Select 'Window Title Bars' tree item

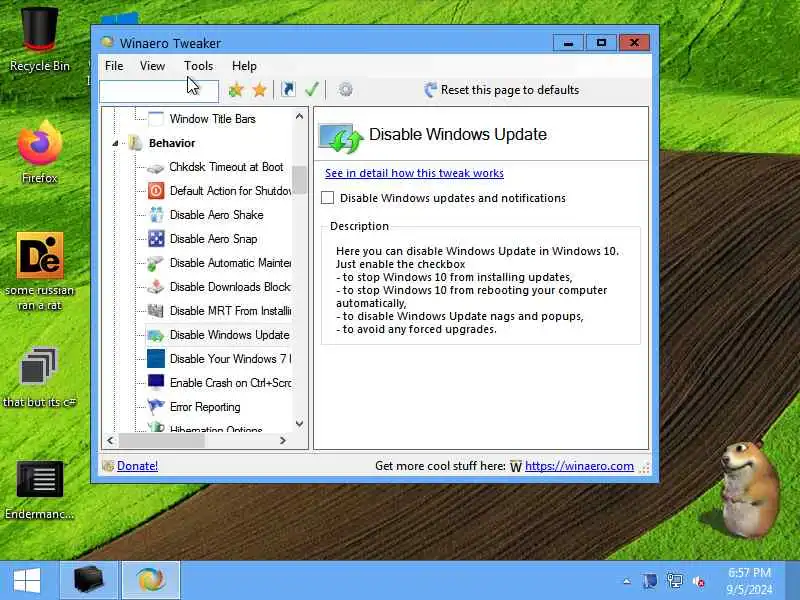(x=212, y=119)
